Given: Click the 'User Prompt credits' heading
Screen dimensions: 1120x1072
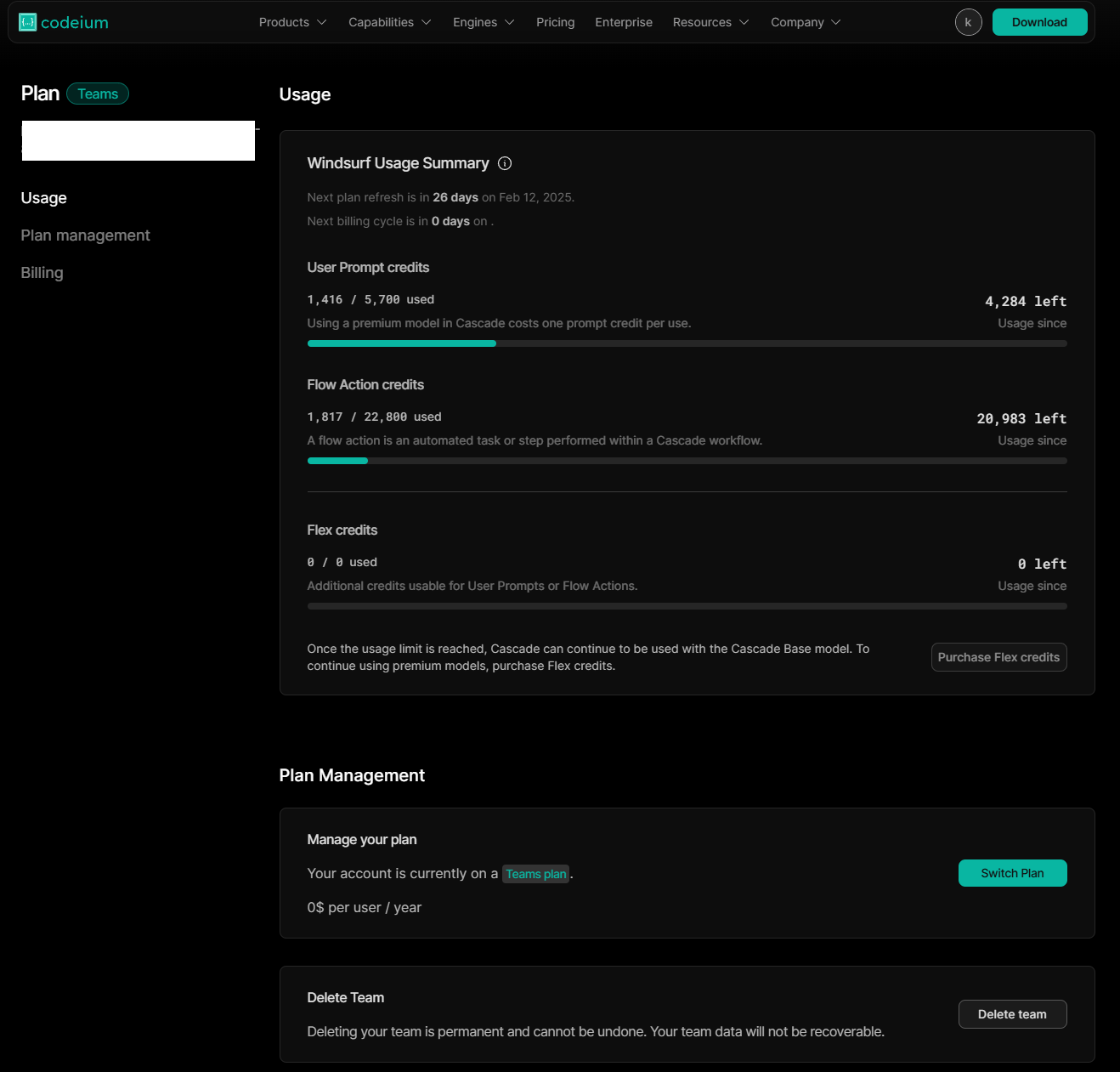Looking at the screenshot, I should (368, 267).
